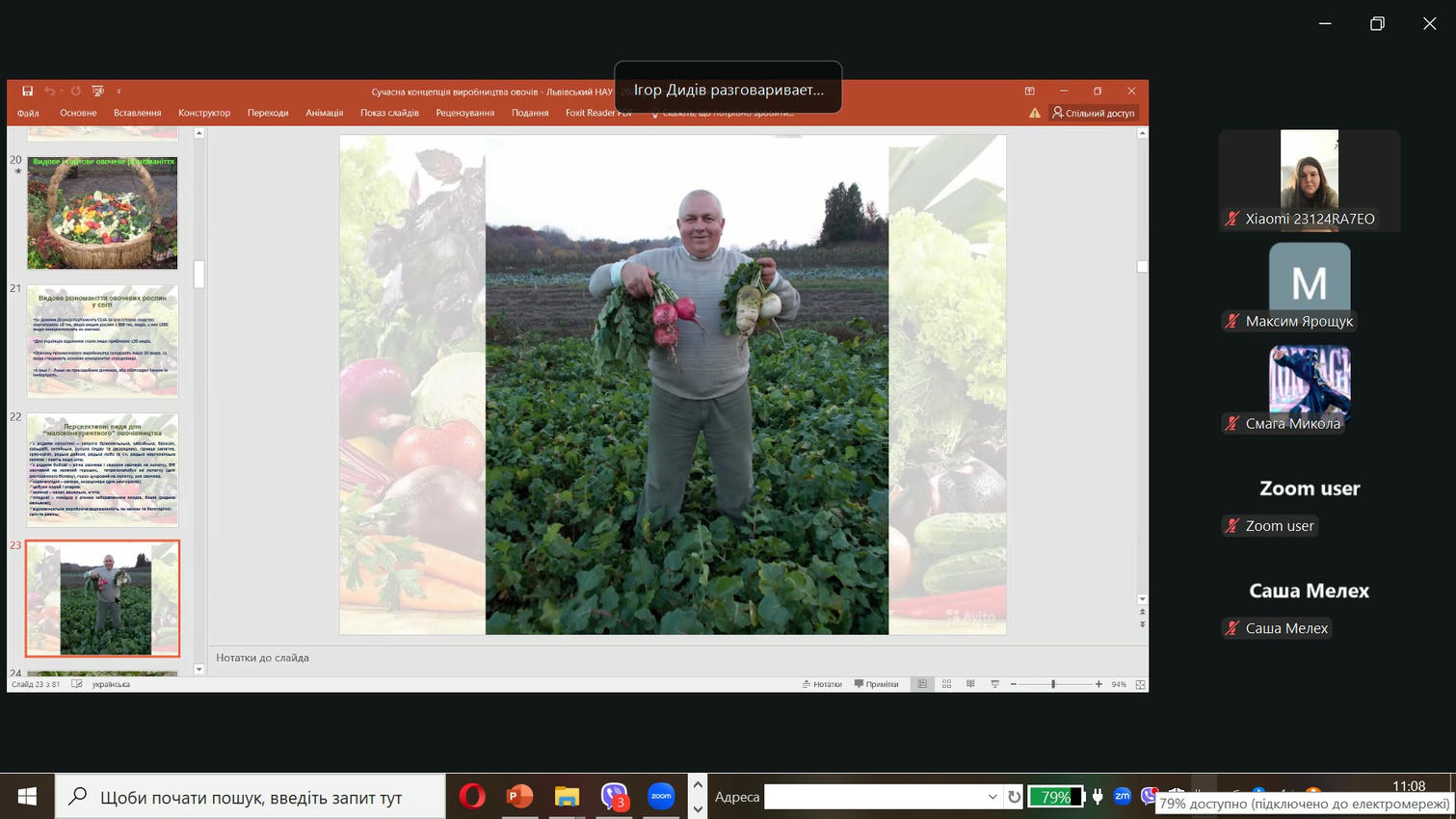Open the Адреса address bar dropdown
The width and height of the screenshot is (1456, 819).
[992, 797]
